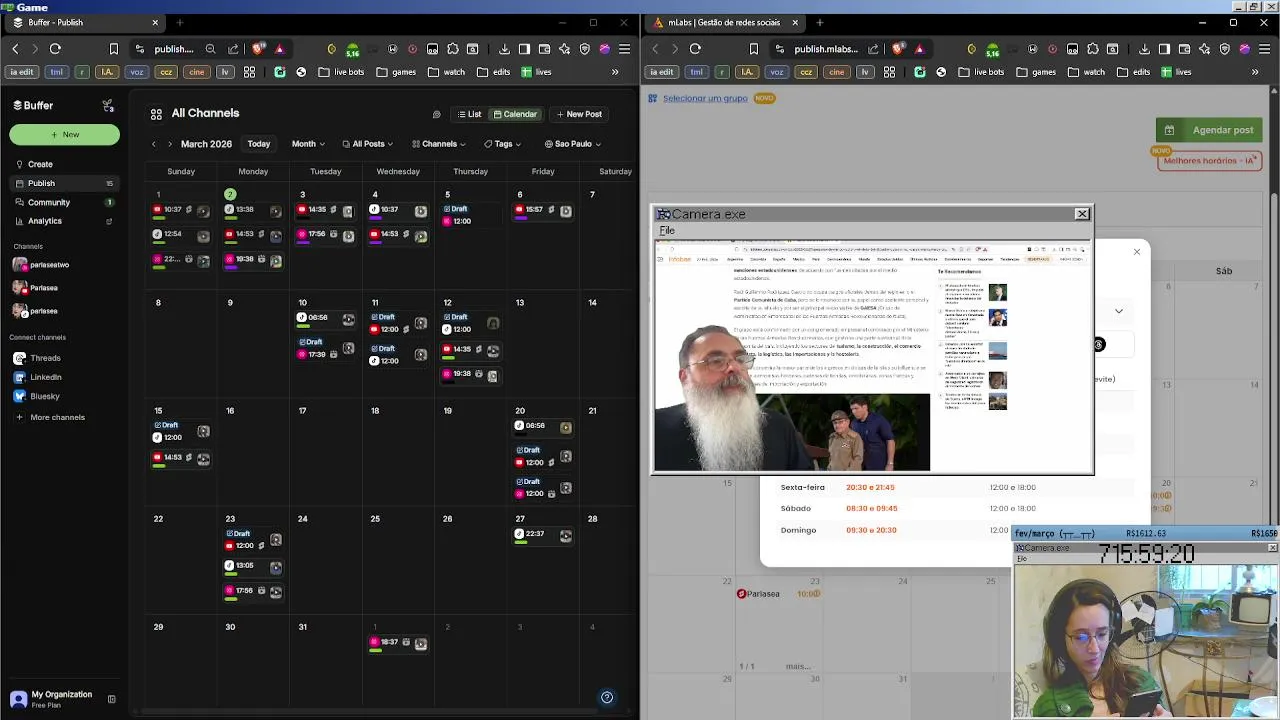Bookmark the Buffer page

(x=113, y=48)
